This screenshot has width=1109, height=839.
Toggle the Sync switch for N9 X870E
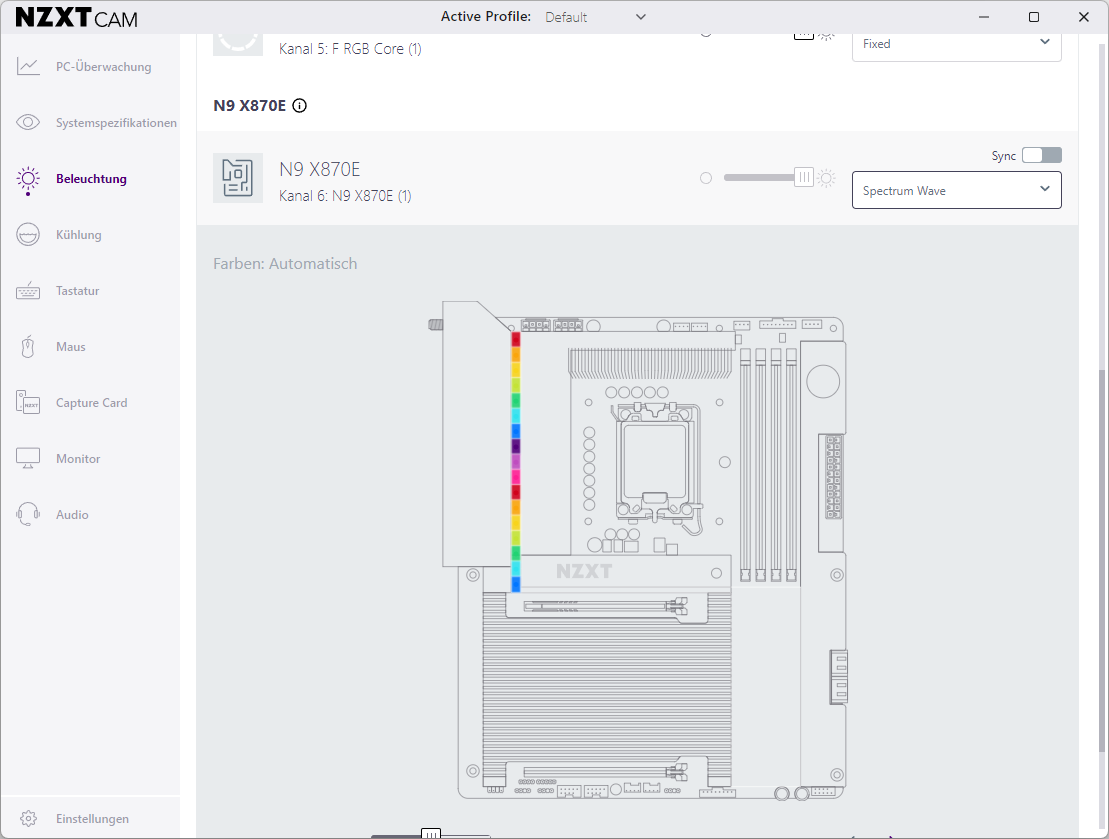coord(1041,155)
